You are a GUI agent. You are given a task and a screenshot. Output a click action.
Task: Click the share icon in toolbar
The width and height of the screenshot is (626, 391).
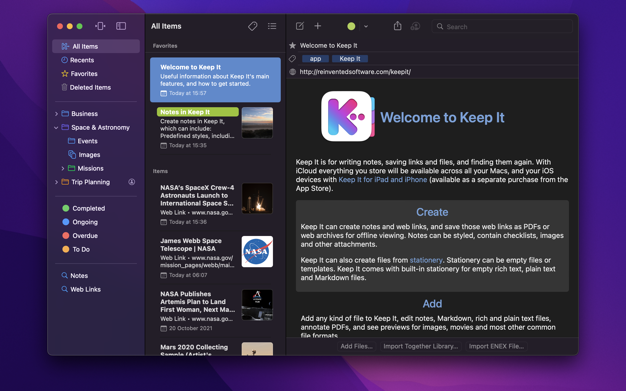[x=397, y=26]
